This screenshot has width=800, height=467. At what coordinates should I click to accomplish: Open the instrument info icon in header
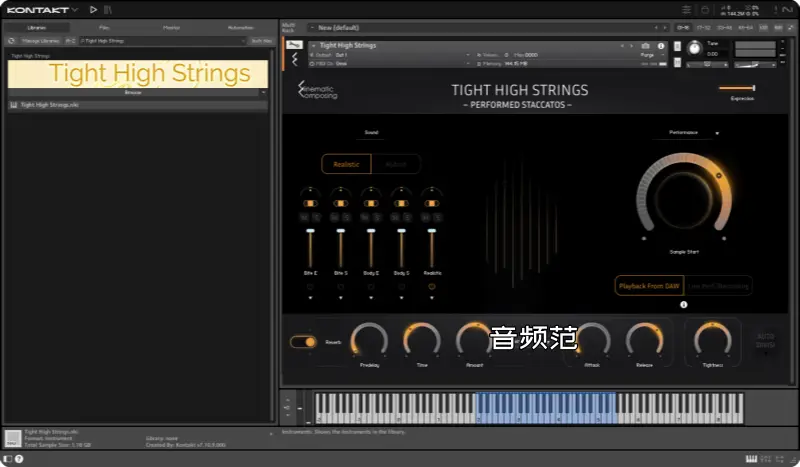coord(659,46)
